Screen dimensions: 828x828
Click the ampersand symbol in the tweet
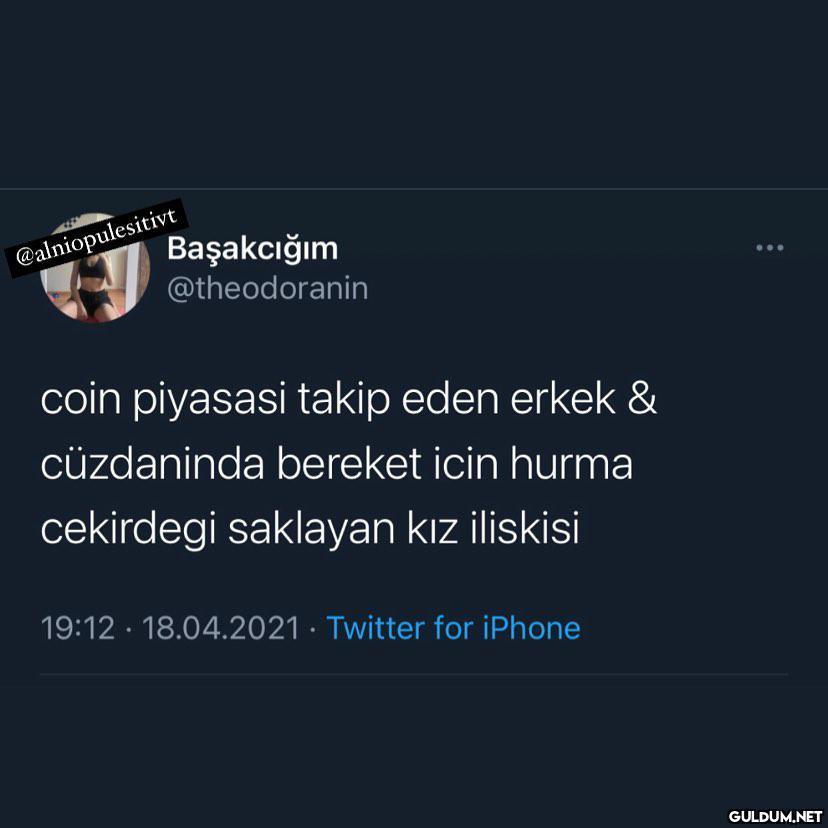coord(642,399)
